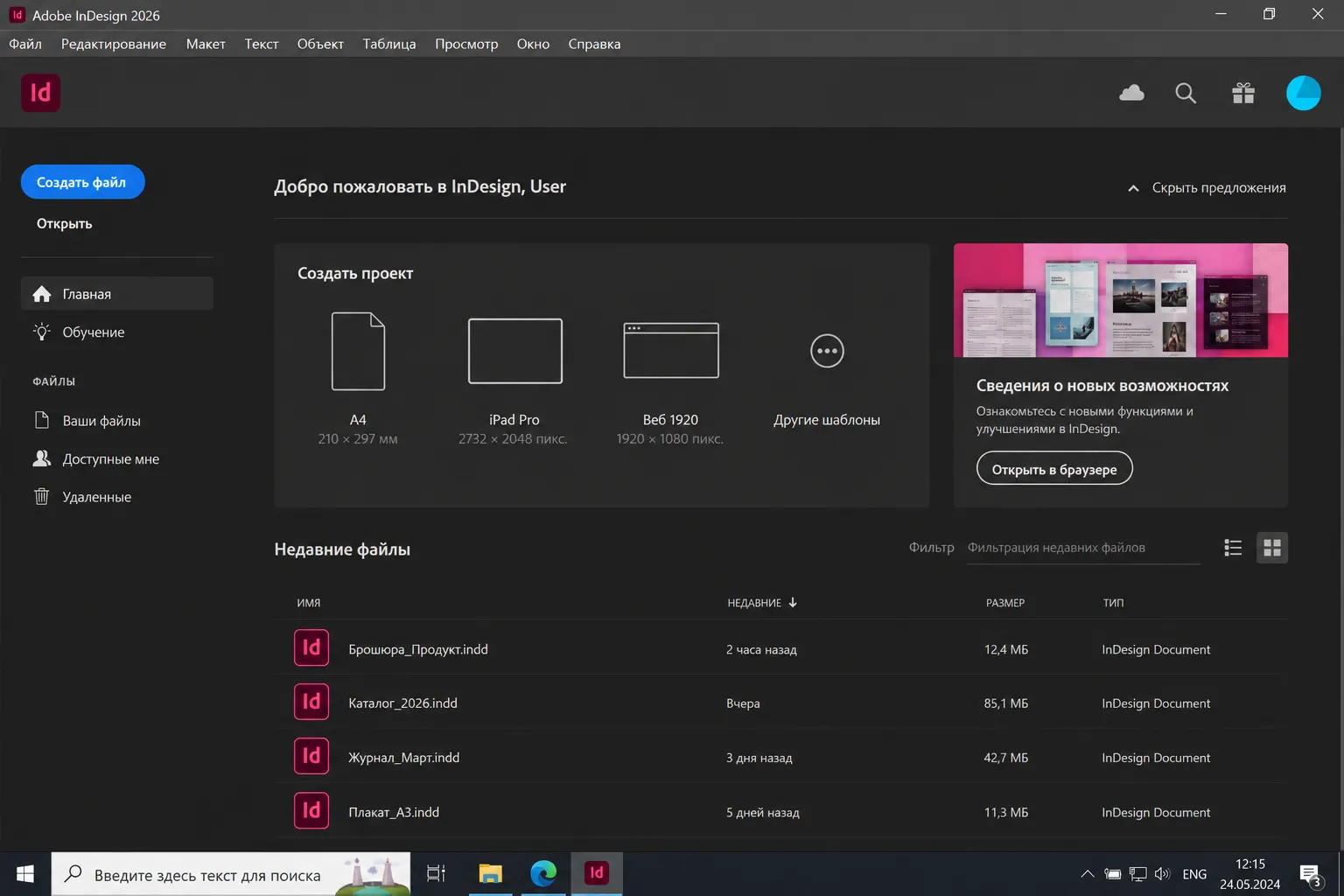Open File Explorer from taskbar

tap(491, 873)
